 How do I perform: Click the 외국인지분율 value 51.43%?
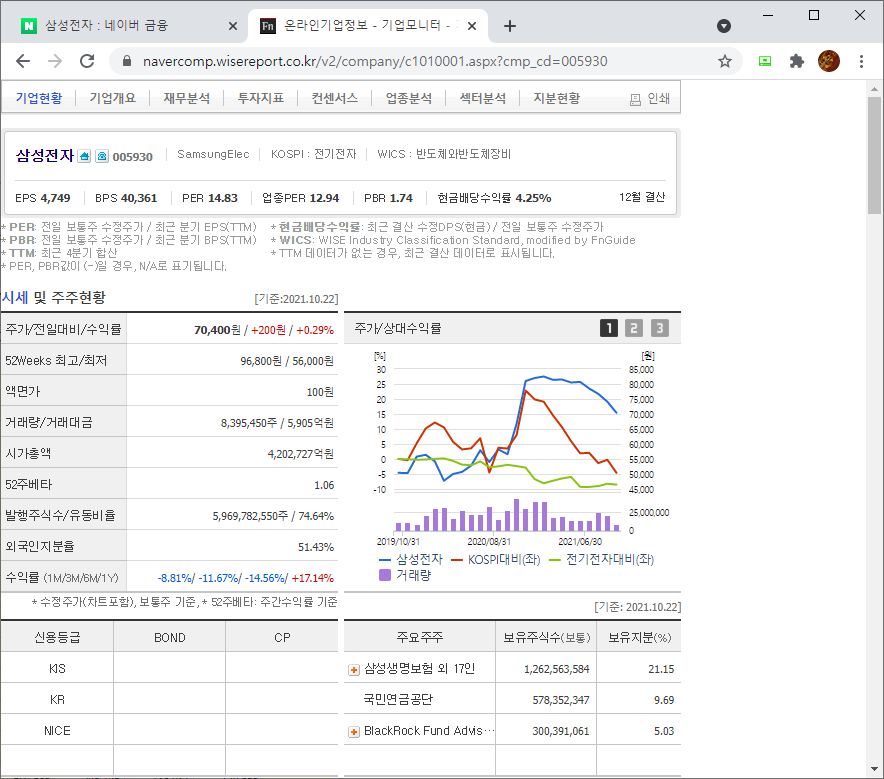click(316, 547)
